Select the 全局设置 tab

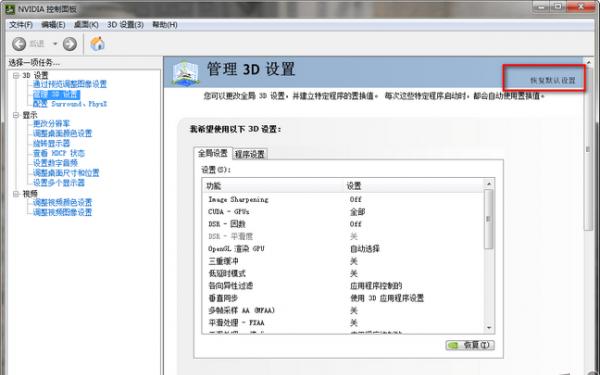[213, 153]
